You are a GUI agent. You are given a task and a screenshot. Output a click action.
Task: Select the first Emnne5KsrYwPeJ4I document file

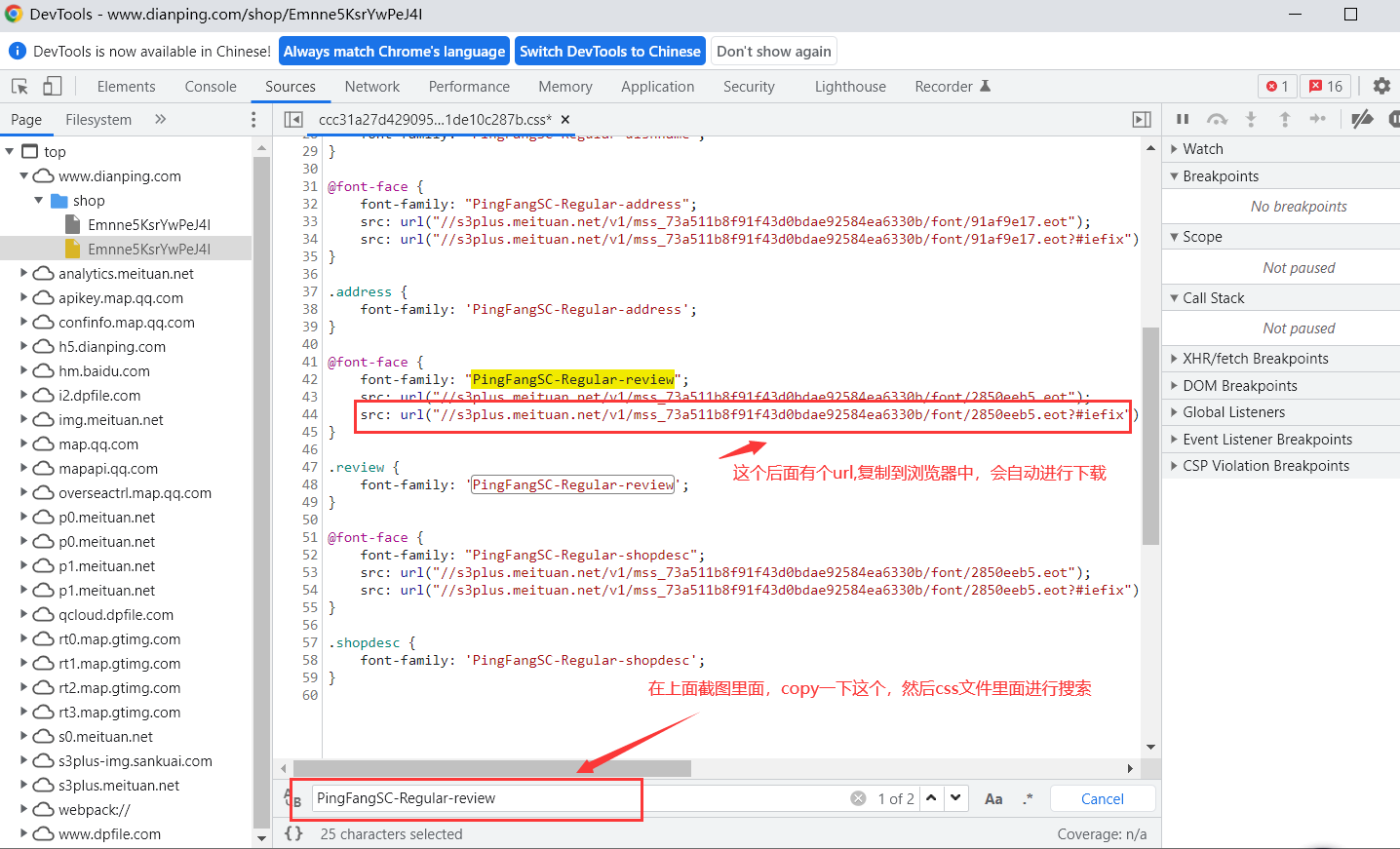(x=148, y=224)
